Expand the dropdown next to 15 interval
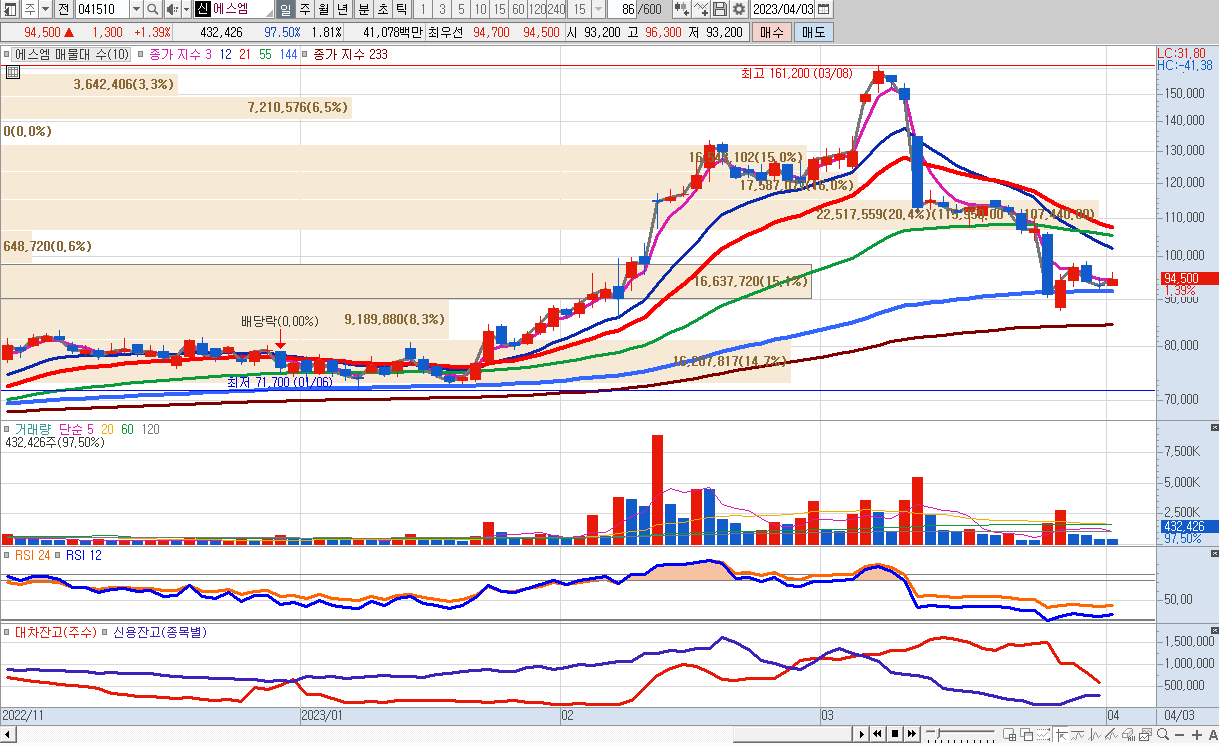The height and width of the screenshot is (746, 1219). click(598, 9)
